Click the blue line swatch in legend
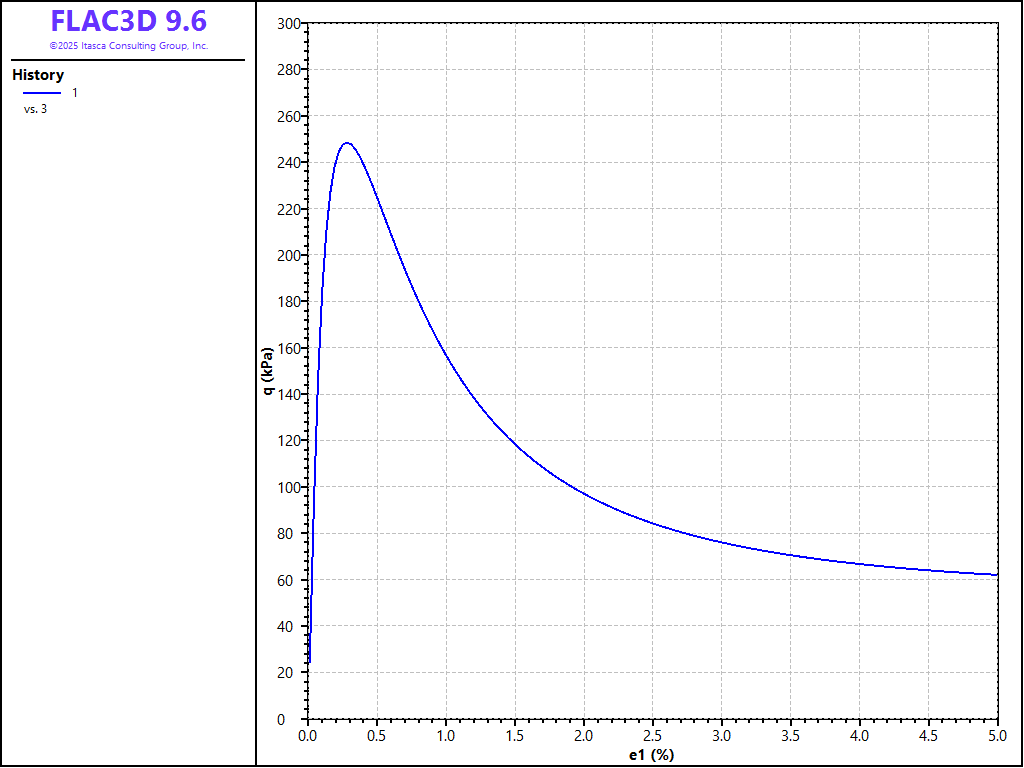The width and height of the screenshot is (1024, 768). (x=42, y=93)
